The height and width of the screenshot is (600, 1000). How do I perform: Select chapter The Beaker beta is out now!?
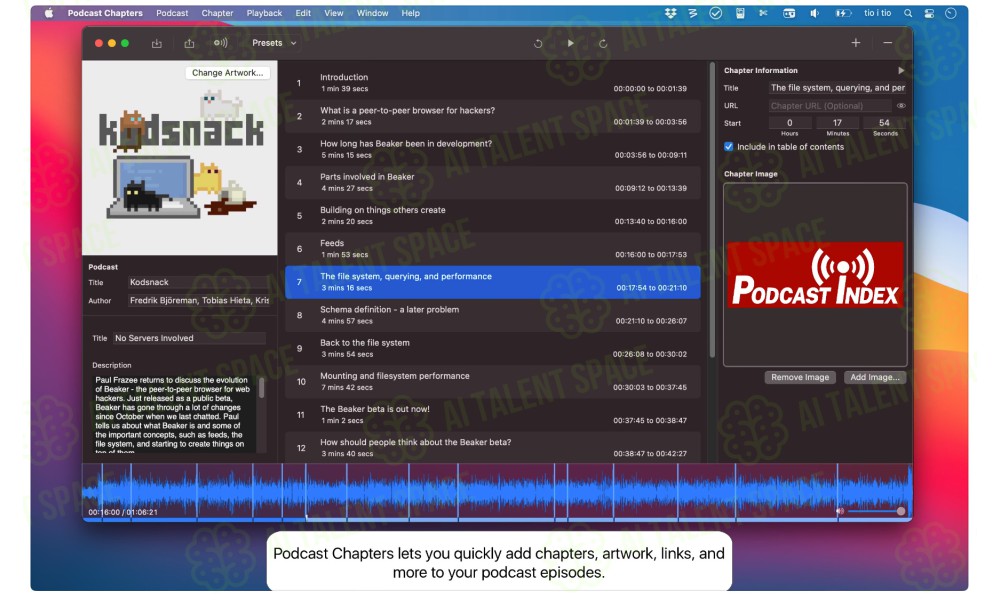click(x=492, y=414)
